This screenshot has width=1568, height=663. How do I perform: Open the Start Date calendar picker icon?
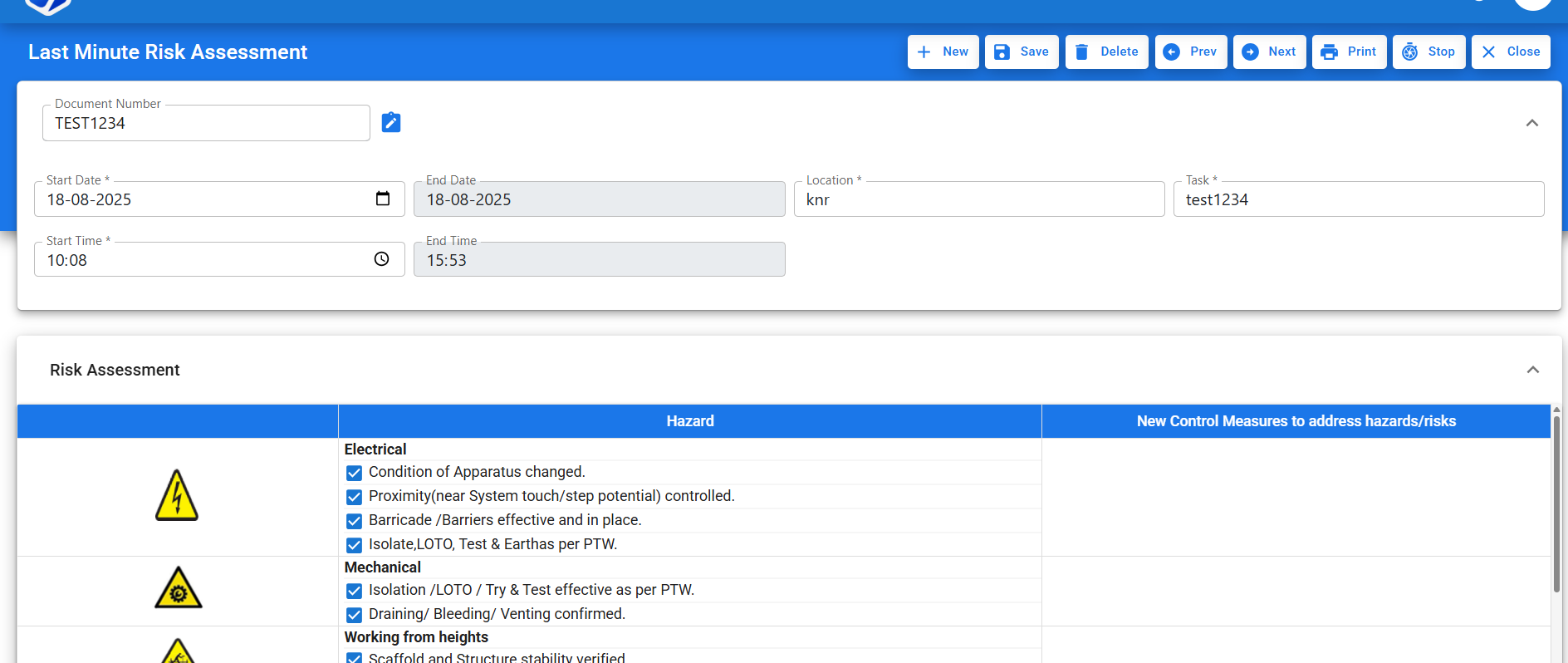[x=383, y=199]
